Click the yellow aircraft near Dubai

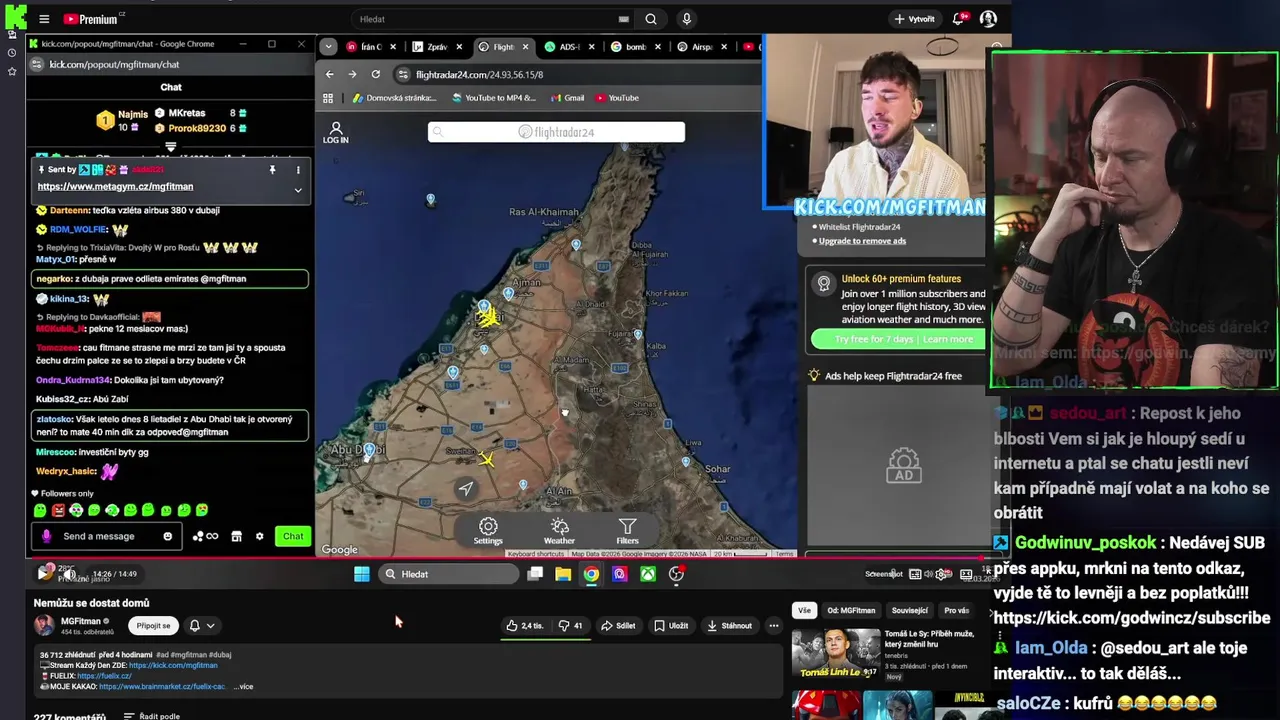click(x=488, y=317)
